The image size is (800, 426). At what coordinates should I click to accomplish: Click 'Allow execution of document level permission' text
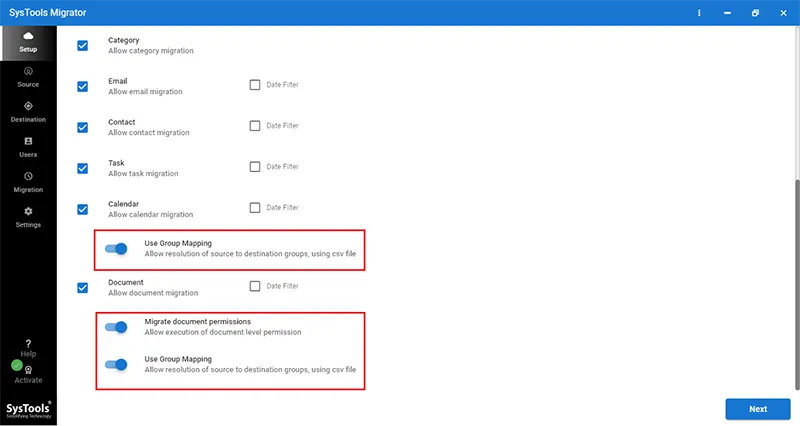pyautogui.click(x=223, y=332)
